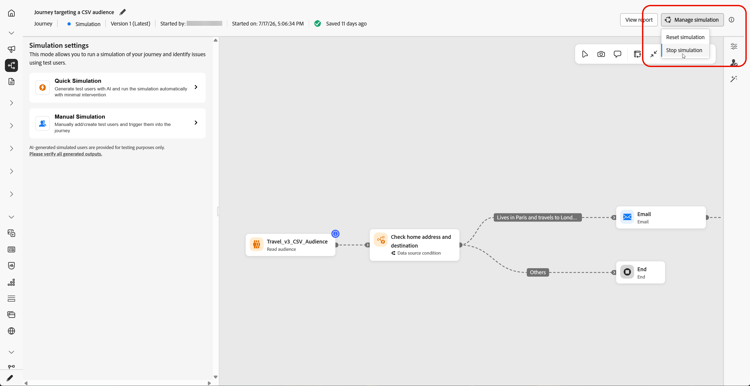750x386 pixels.
Task: Choose Stop simulation from the menu
Action: (x=685, y=50)
